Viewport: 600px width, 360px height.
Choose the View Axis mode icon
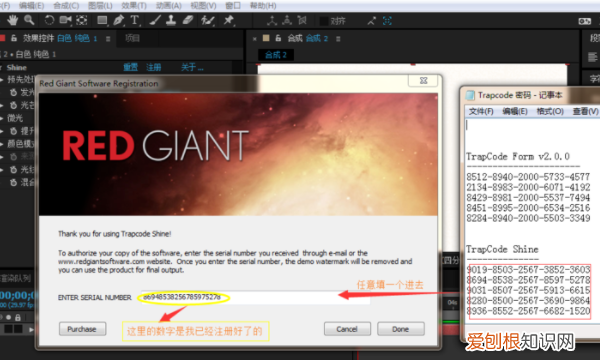click(302, 21)
